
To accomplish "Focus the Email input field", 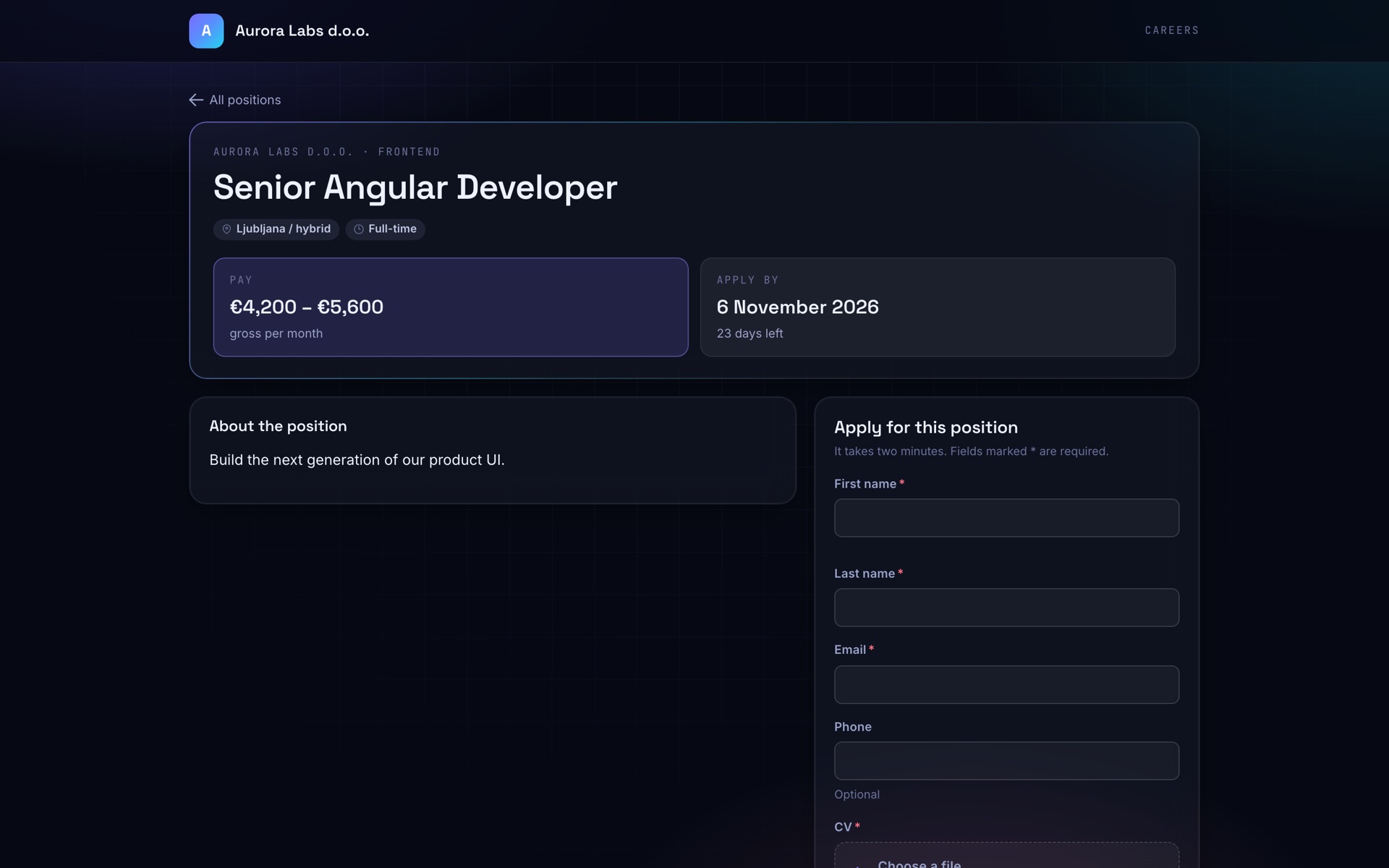I will coord(1006,684).
